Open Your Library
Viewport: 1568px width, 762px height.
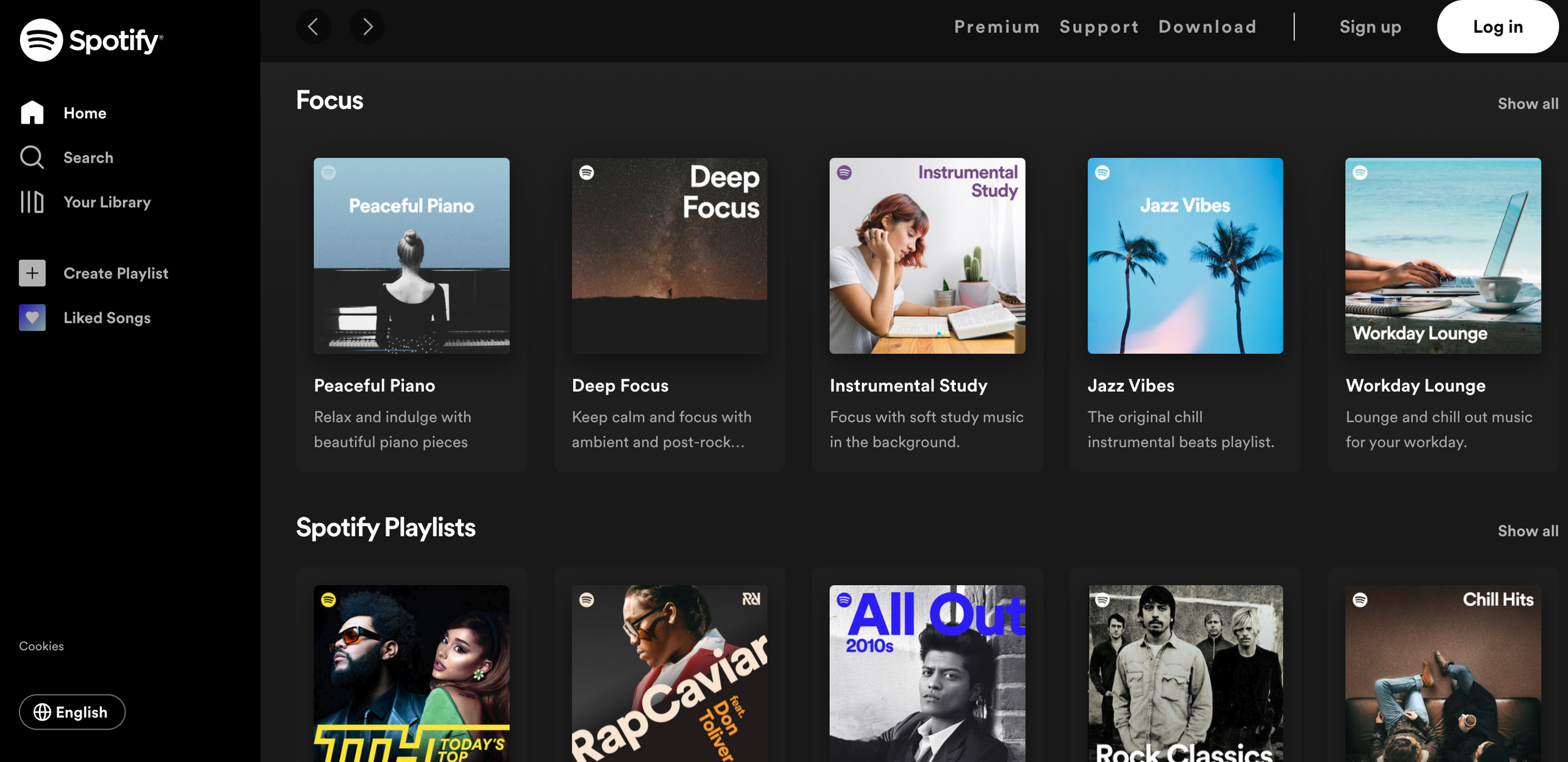tap(31, 202)
